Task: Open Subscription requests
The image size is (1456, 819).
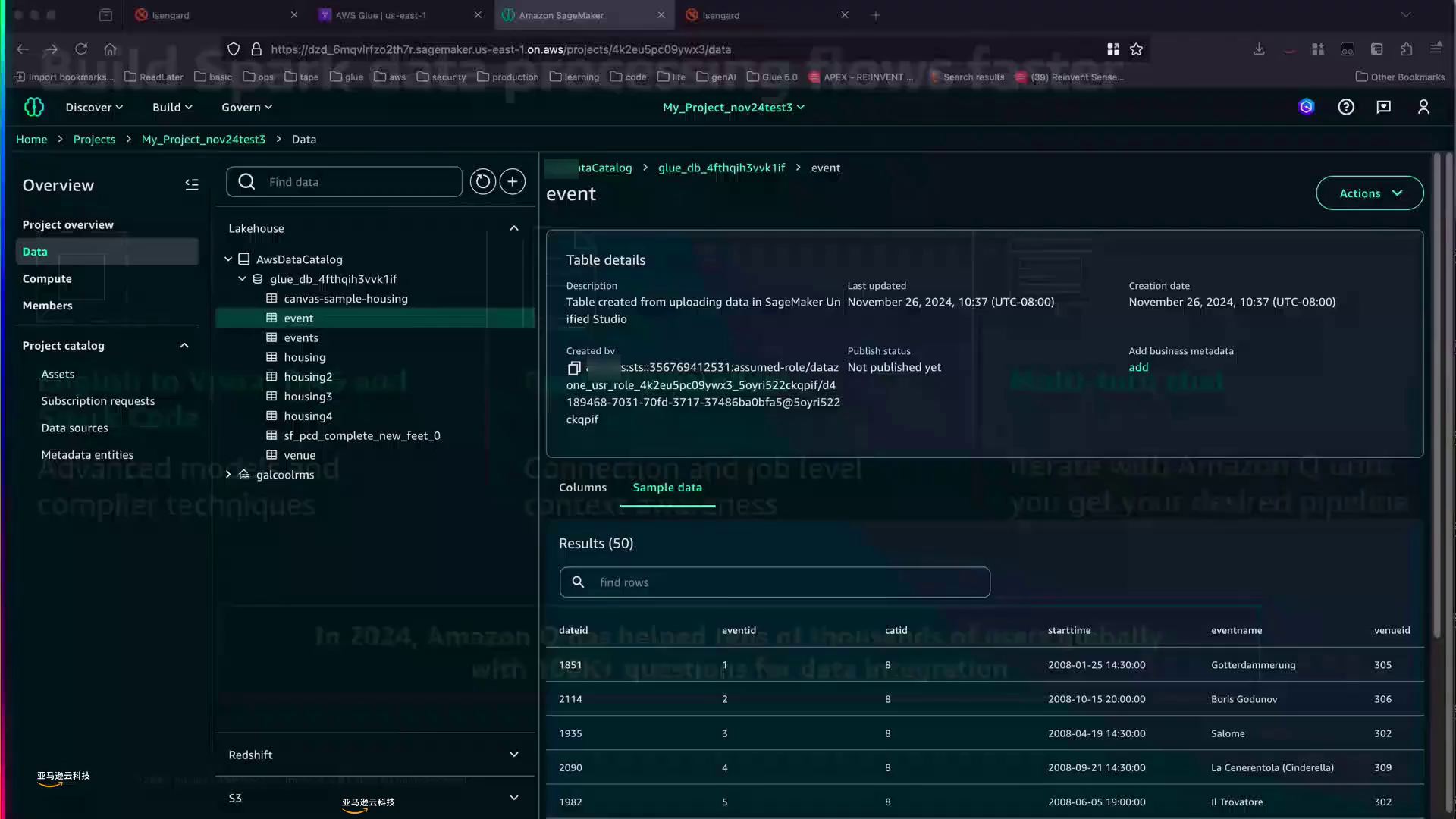Action: pyautogui.click(x=98, y=401)
